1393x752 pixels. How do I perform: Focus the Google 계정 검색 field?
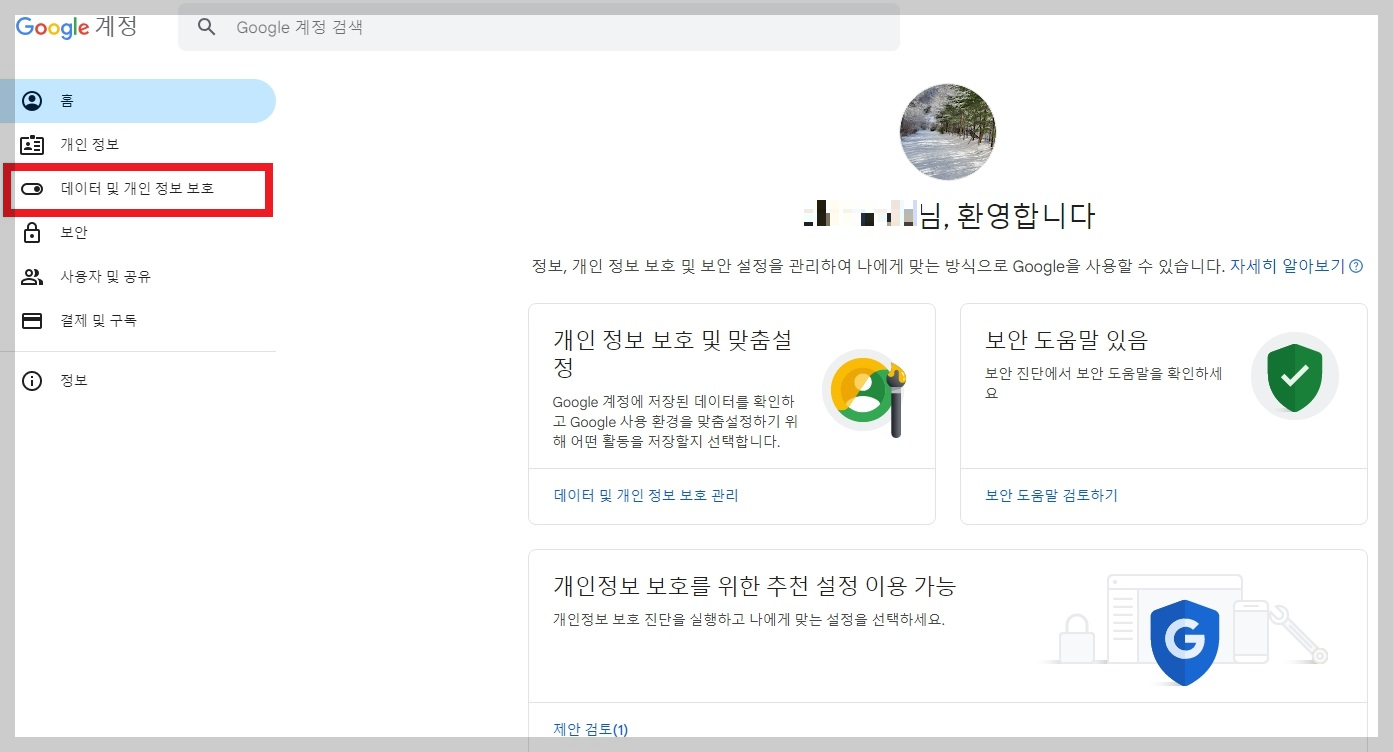click(539, 27)
